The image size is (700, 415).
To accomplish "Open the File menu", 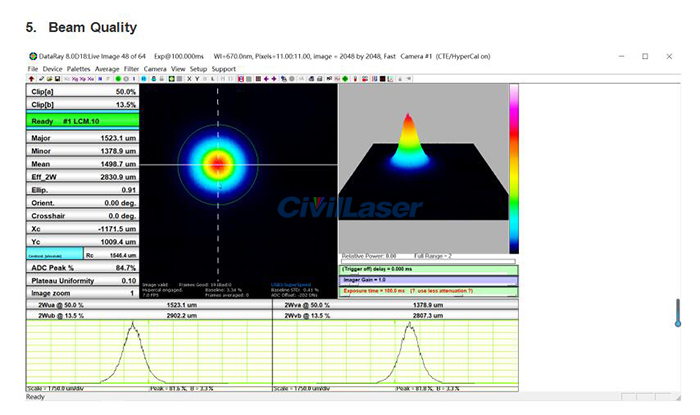I will point(33,68).
